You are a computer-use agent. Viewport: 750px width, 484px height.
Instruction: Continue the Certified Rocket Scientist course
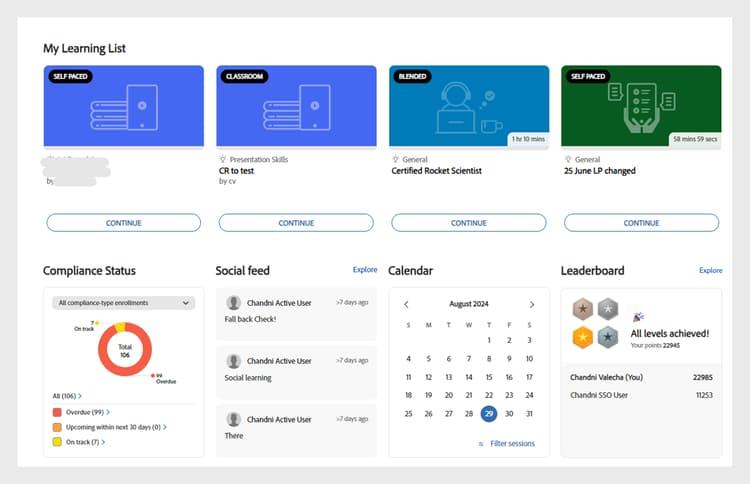pos(469,223)
